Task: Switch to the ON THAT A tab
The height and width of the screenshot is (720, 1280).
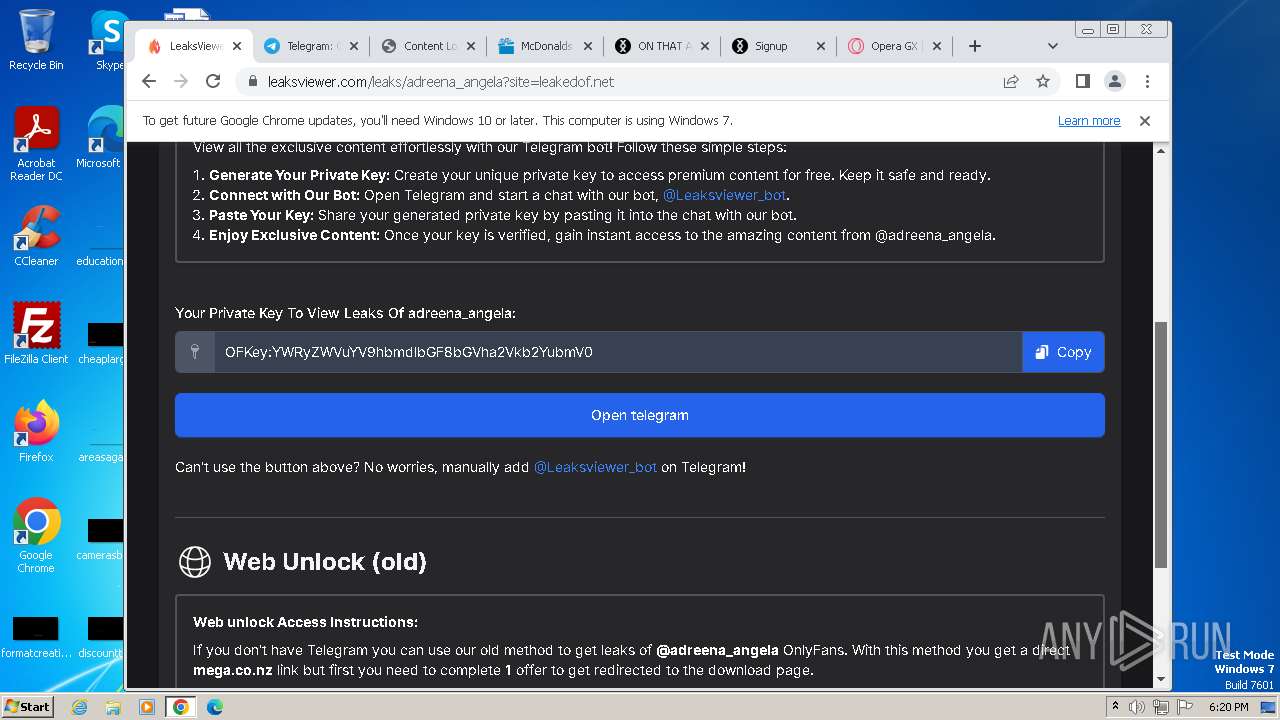Action: 661,46
